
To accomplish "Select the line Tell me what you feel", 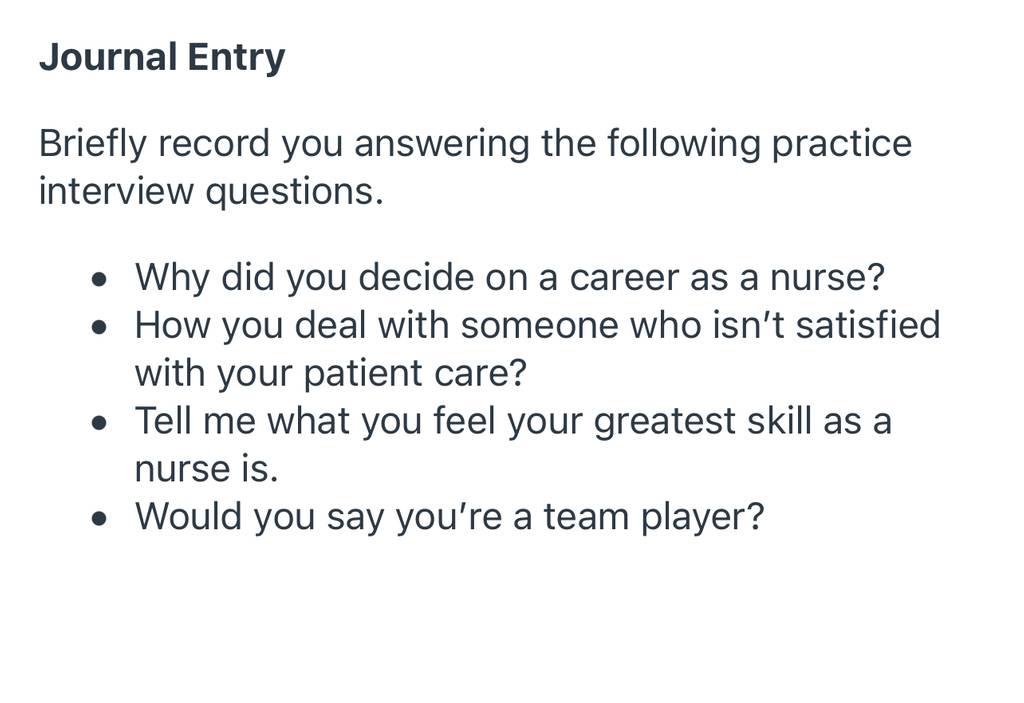I will coord(513,421).
